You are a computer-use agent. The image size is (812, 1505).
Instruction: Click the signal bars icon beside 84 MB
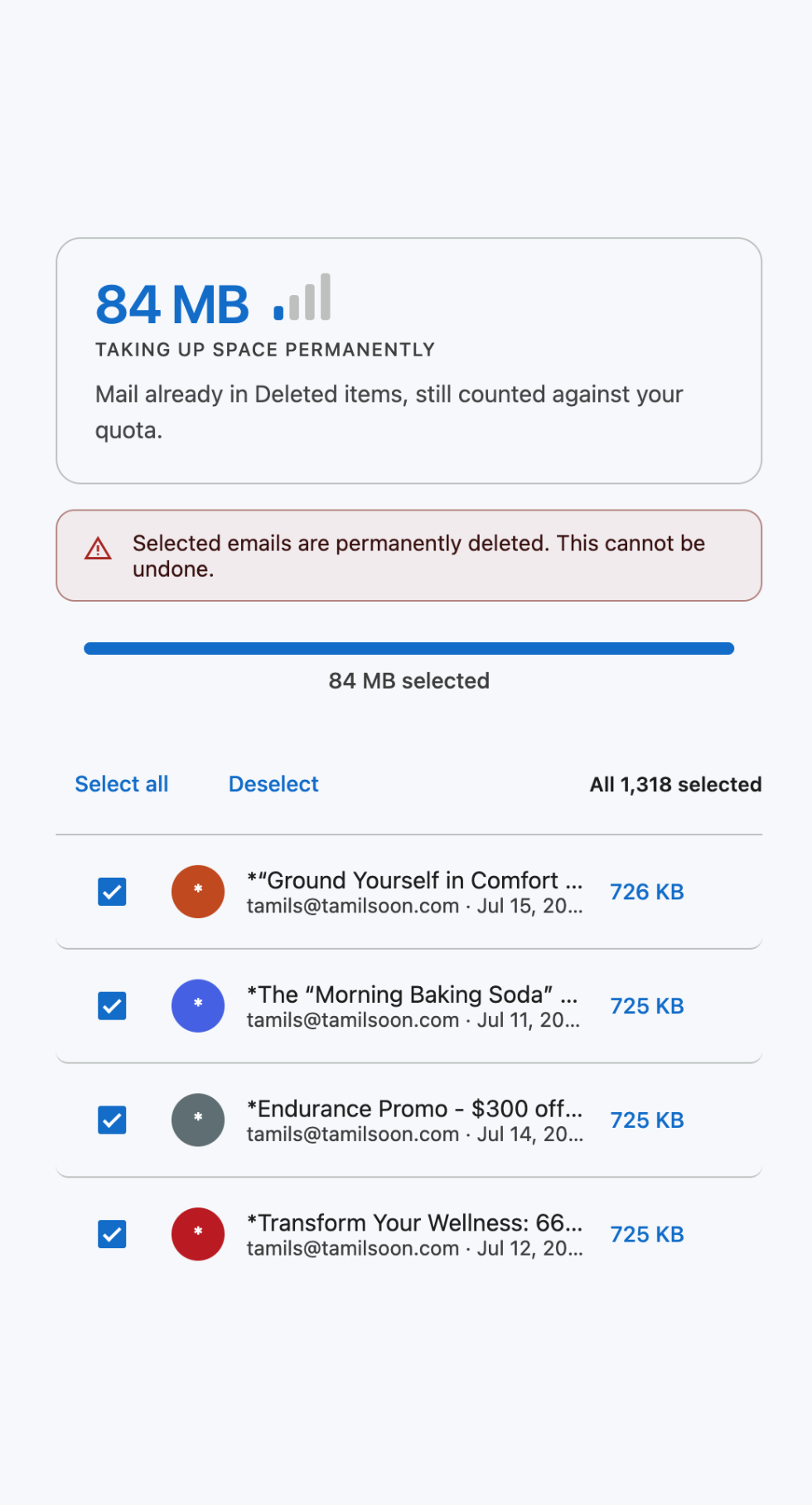click(302, 297)
